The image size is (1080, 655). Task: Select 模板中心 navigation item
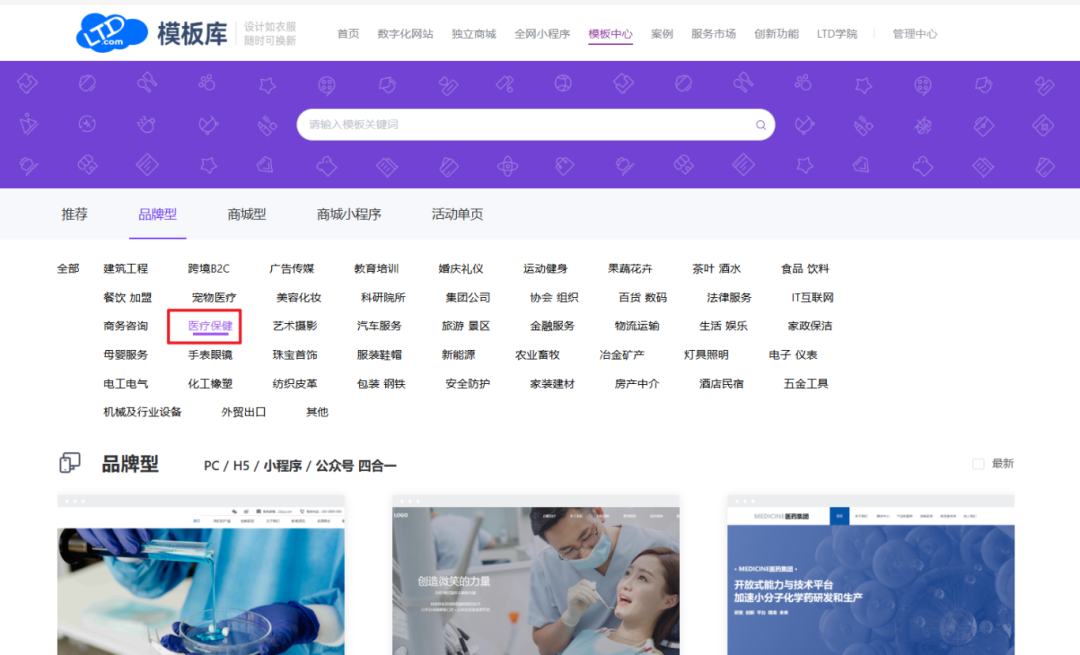[x=610, y=34]
